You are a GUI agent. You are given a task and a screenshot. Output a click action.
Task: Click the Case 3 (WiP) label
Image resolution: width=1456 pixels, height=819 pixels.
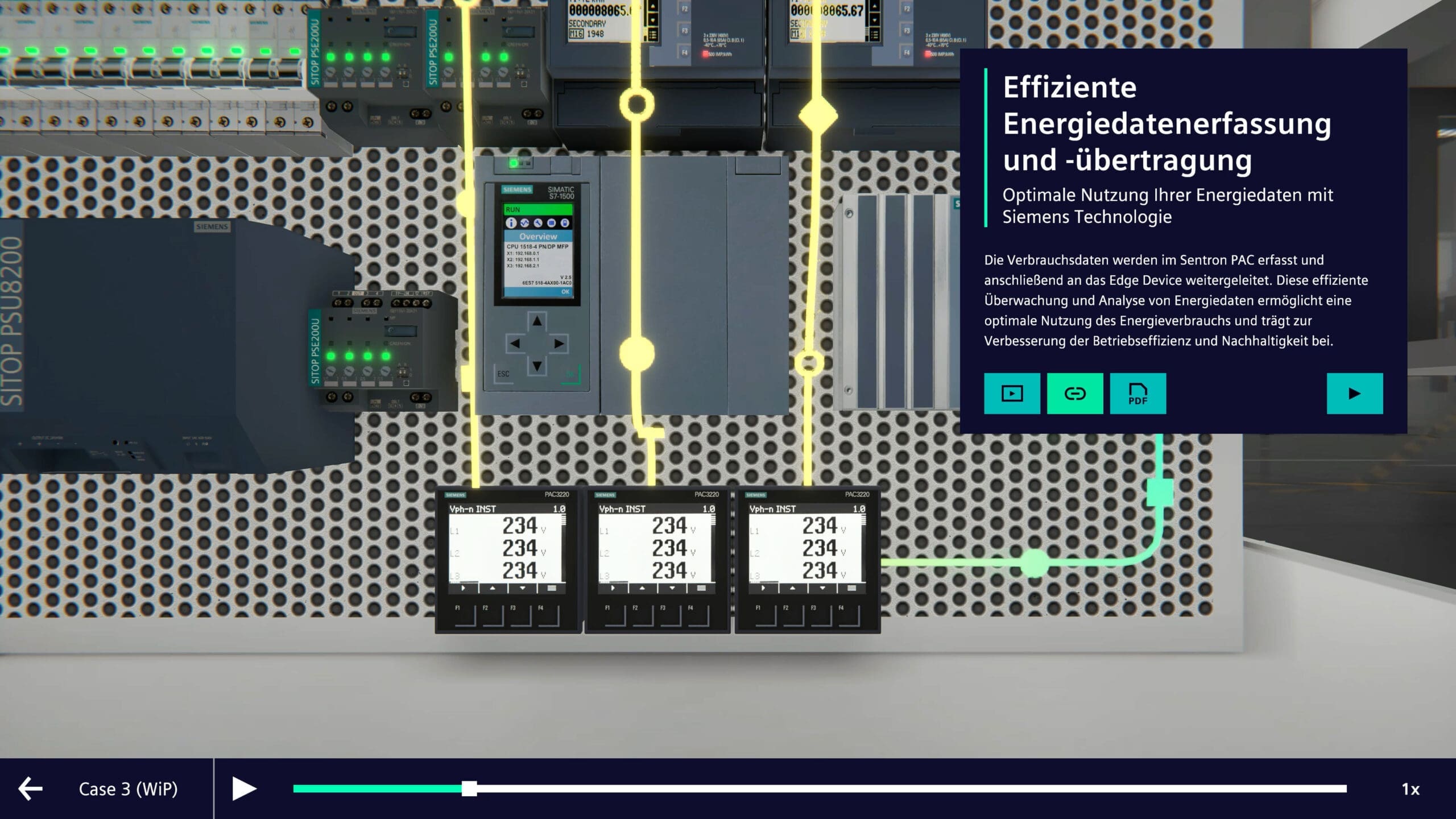click(x=128, y=789)
